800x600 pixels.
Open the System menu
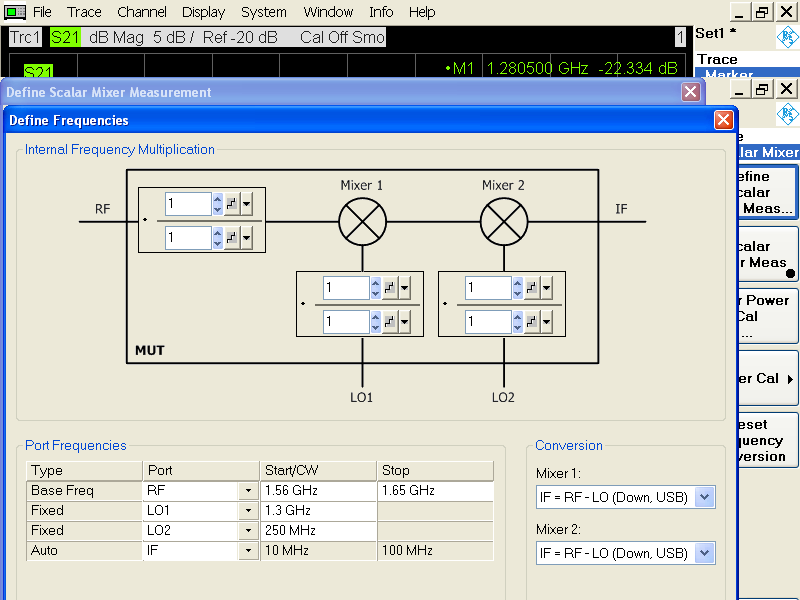coord(264,12)
